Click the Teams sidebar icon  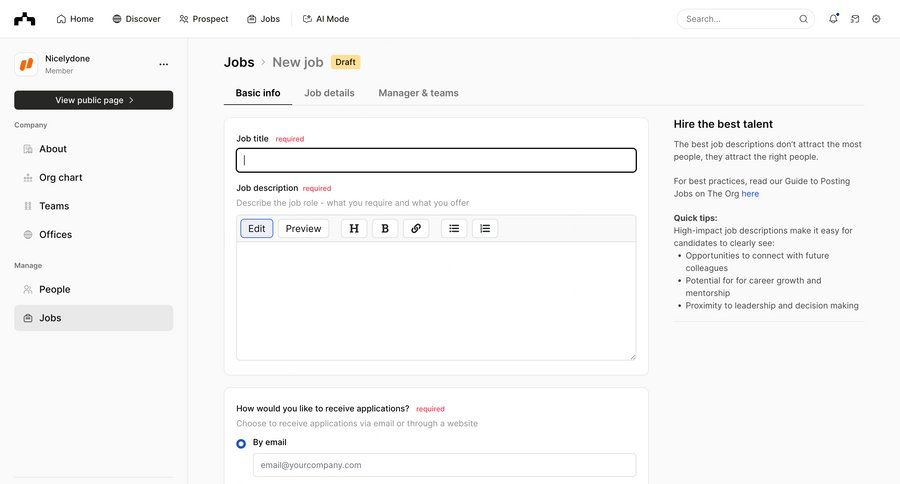(x=28, y=206)
